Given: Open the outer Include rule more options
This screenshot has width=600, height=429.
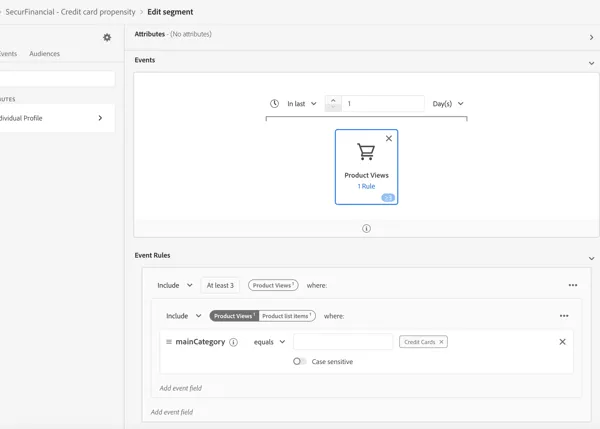Looking at the screenshot, I should pyautogui.click(x=573, y=285).
